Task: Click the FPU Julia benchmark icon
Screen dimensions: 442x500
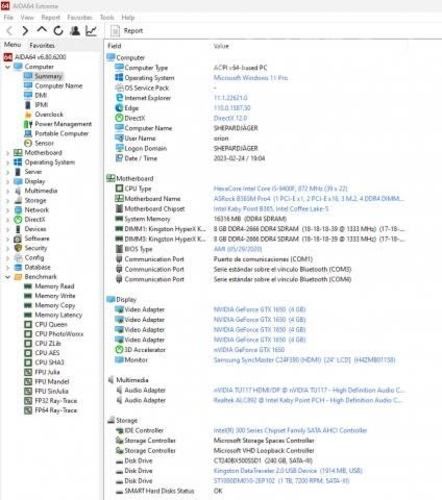Action: (x=28, y=372)
